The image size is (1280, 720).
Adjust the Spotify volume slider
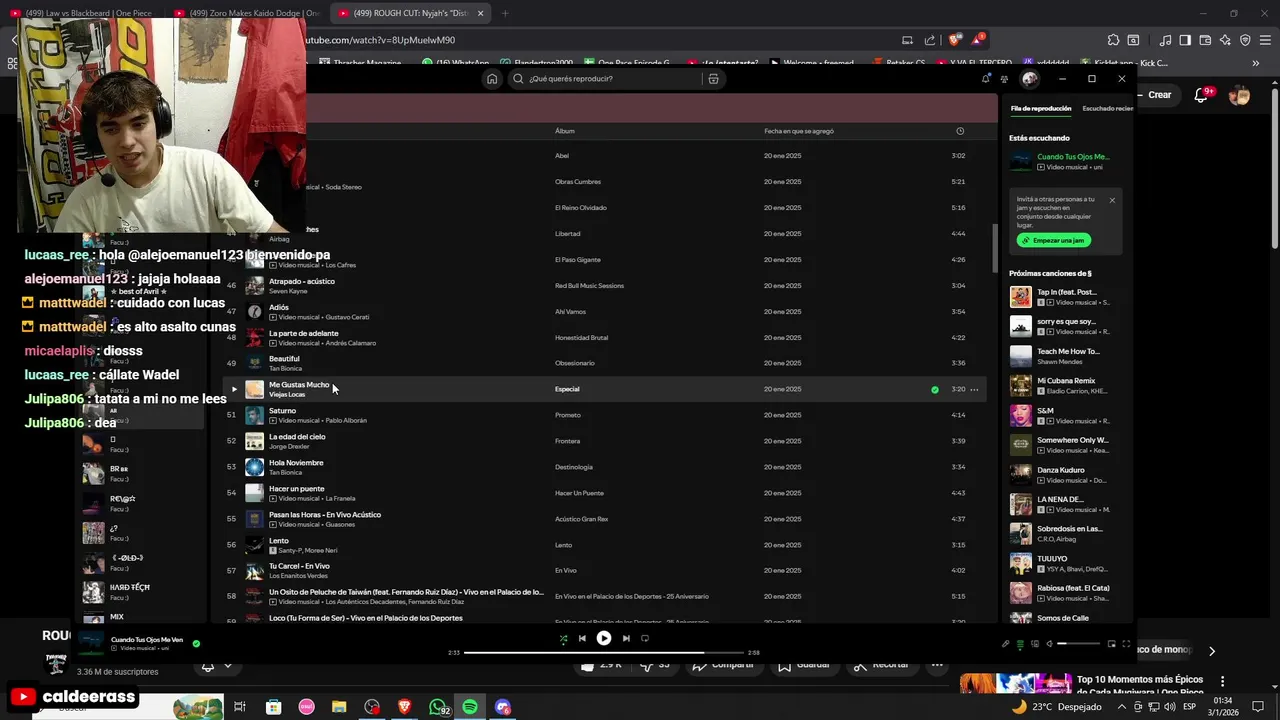pos(1078,644)
